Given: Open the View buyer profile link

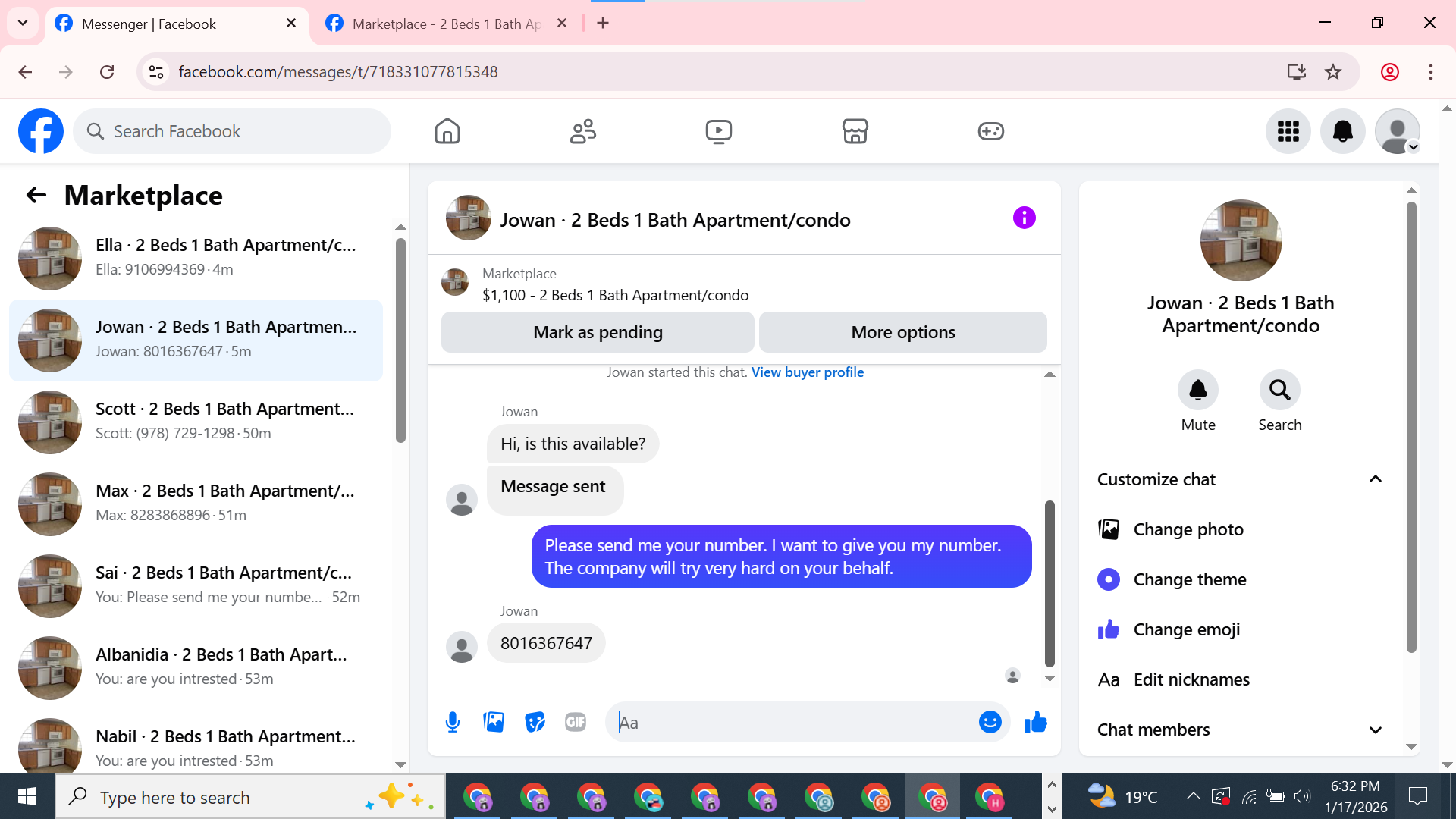Looking at the screenshot, I should pos(807,372).
